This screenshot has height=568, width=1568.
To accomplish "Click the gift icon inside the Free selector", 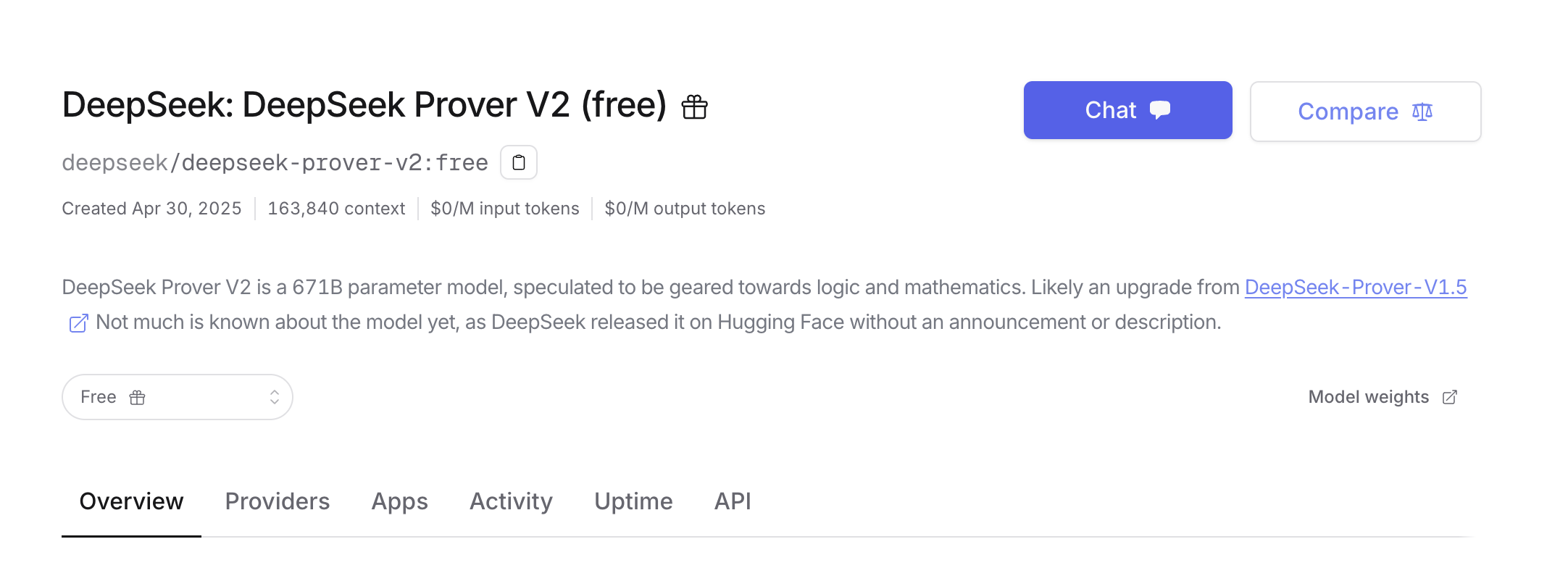I will click(137, 397).
